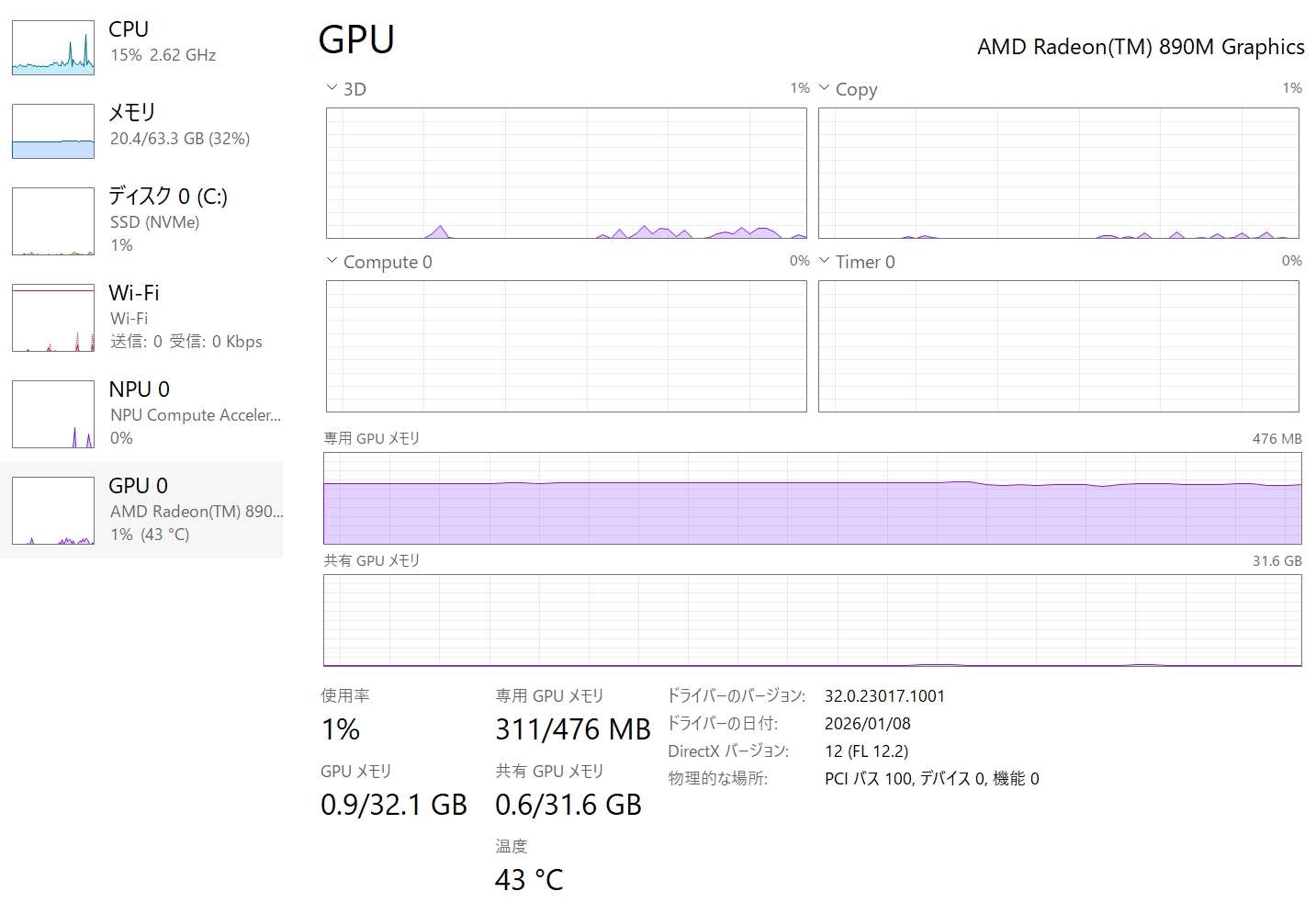Click the 3D engine utilization graph

pyautogui.click(x=566, y=174)
